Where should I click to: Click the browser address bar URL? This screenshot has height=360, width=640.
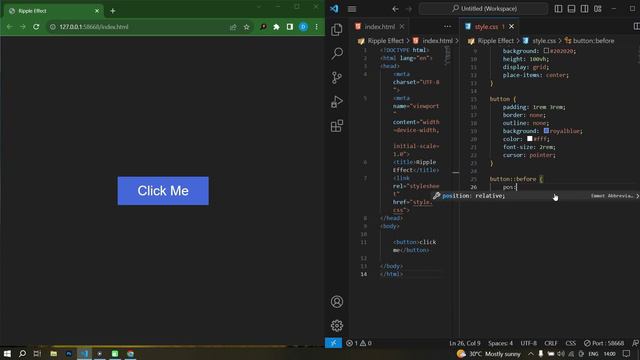click(94, 27)
